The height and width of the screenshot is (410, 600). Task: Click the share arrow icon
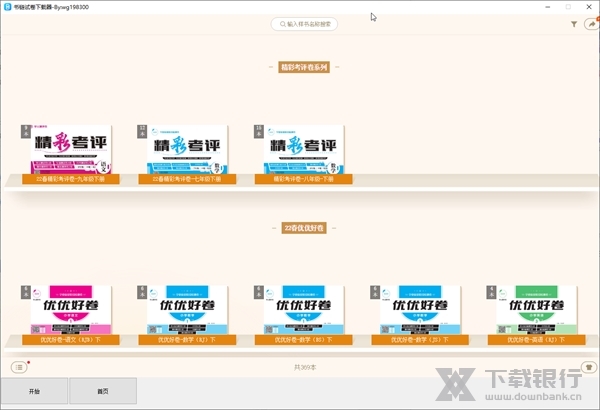(590, 24)
